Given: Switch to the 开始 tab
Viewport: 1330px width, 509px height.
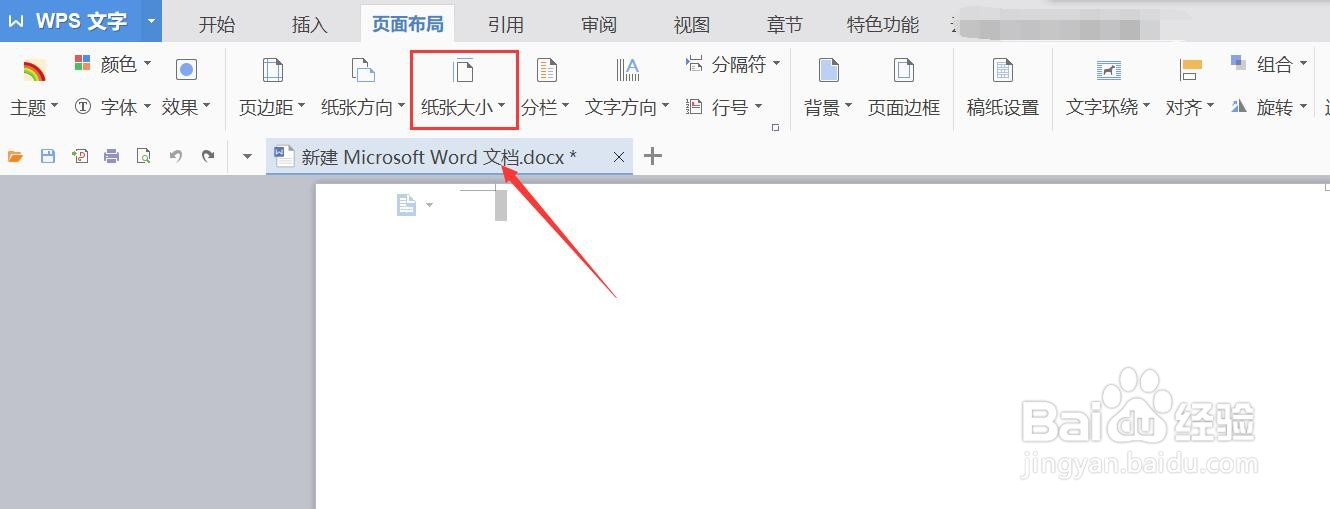Looking at the screenshot, I should click(x=217, y=25).
